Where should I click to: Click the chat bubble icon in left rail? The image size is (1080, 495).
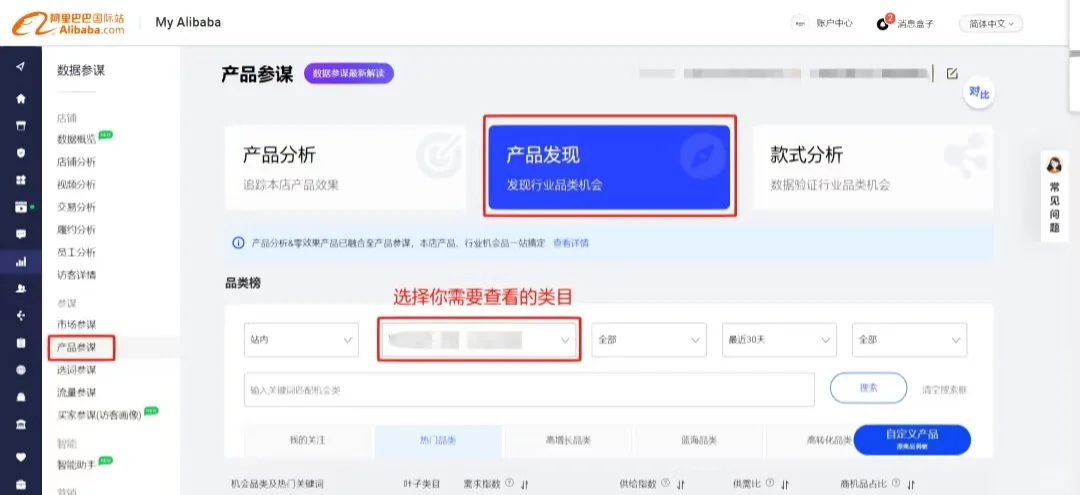pos(21,234)
